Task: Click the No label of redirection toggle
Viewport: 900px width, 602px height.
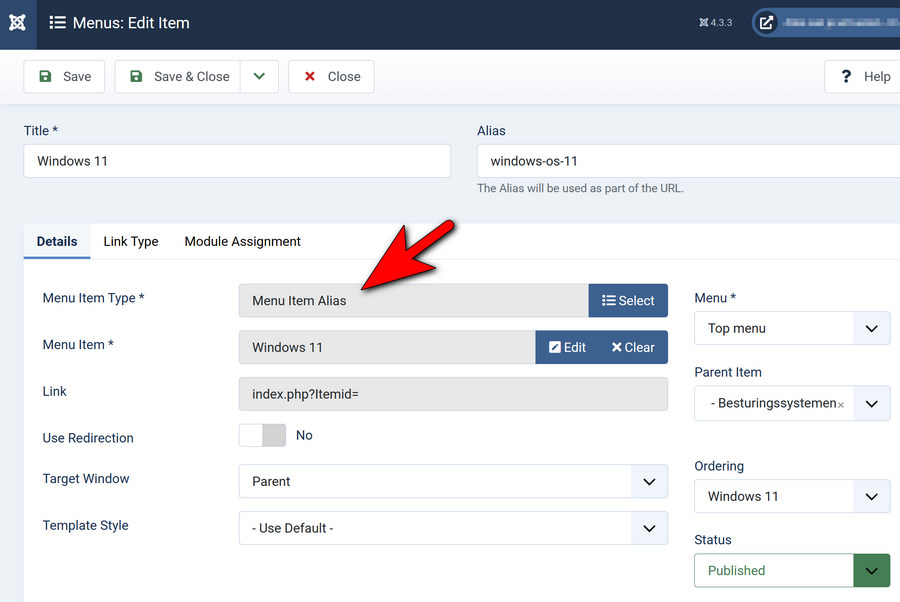Action: point(304,435)
